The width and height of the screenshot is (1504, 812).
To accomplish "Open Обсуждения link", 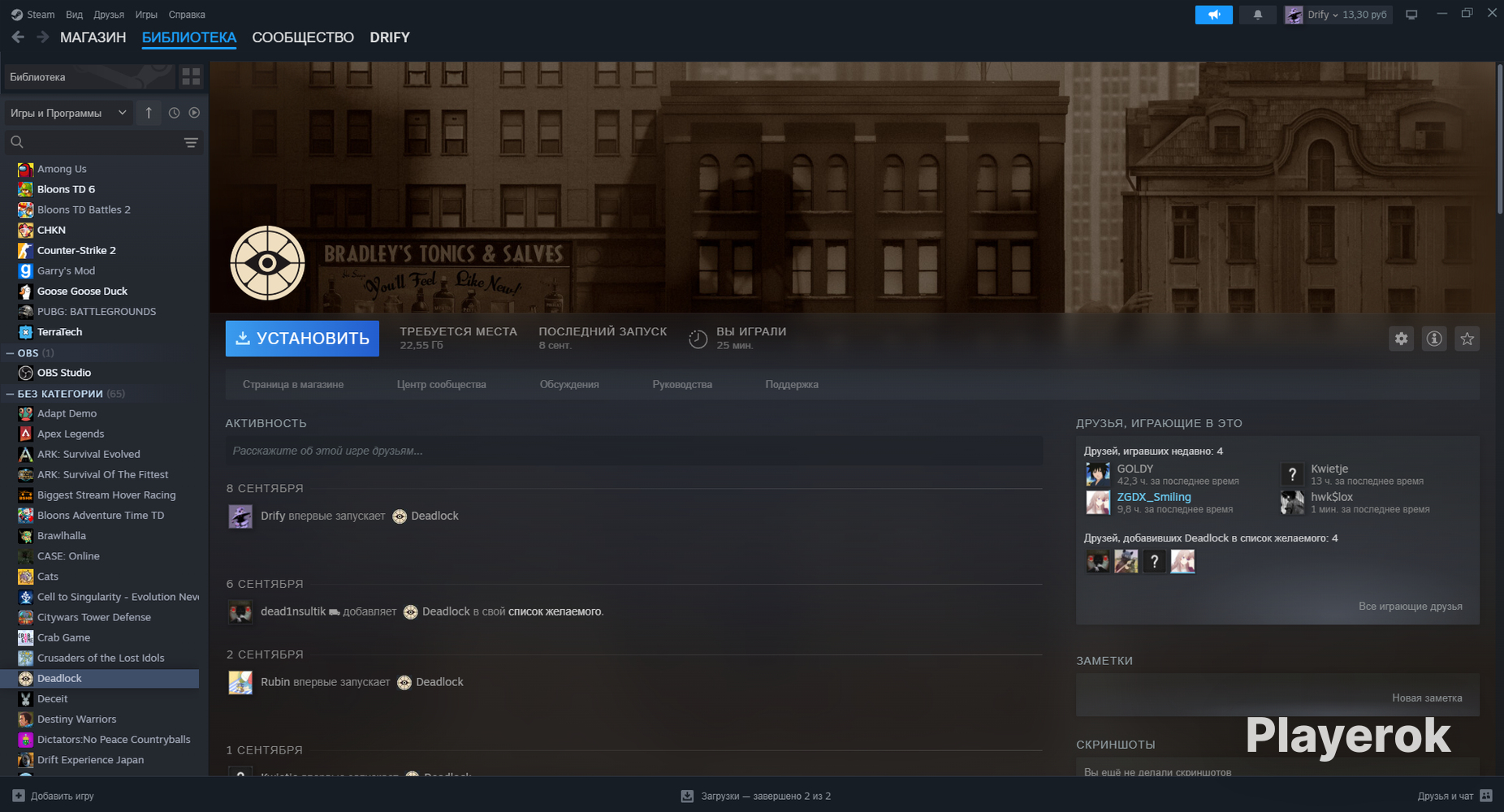I will tap(569, 384).
